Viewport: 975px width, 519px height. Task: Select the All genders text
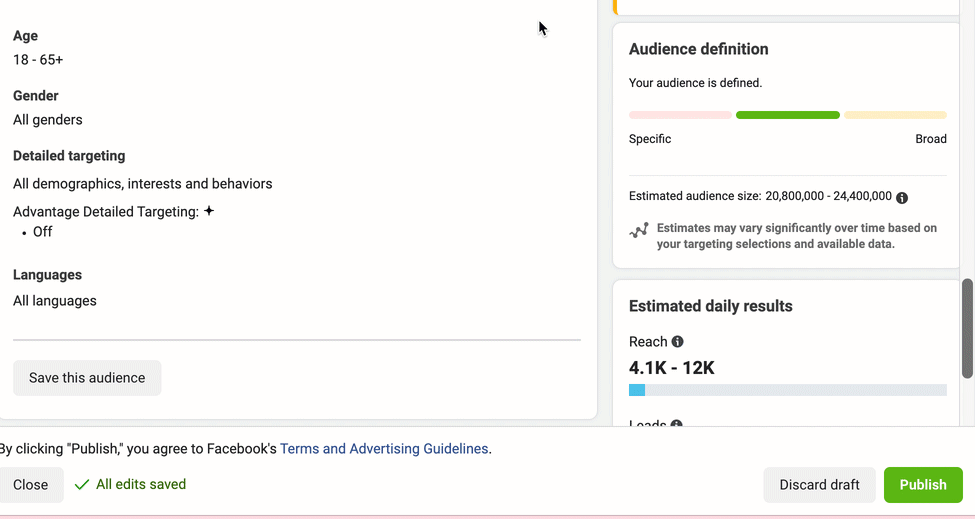[48, 120]
